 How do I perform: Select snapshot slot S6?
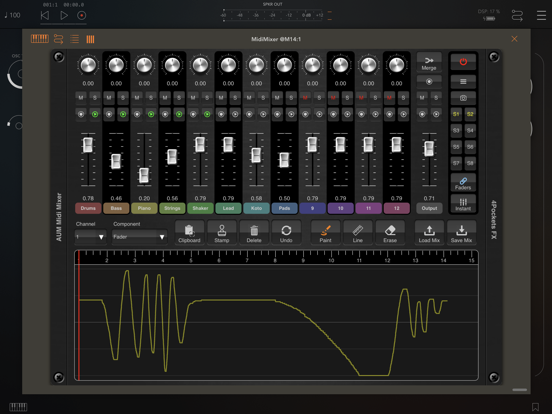point(470,146)
